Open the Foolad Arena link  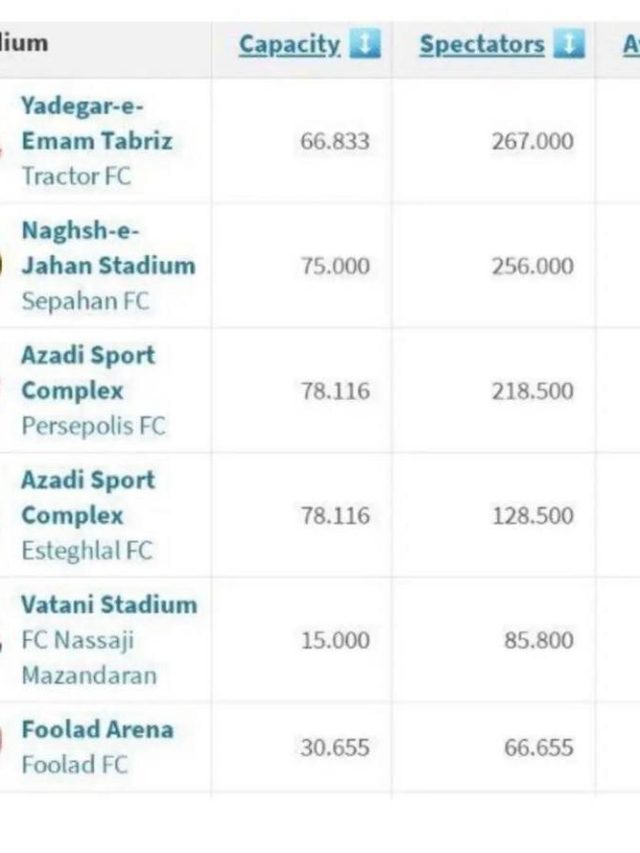click(97, 730)
